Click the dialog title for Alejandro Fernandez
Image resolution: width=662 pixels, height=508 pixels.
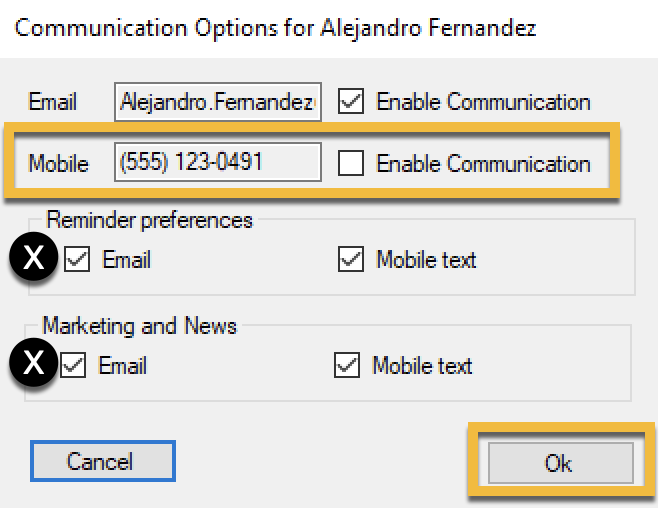click(x=276, y=28)
